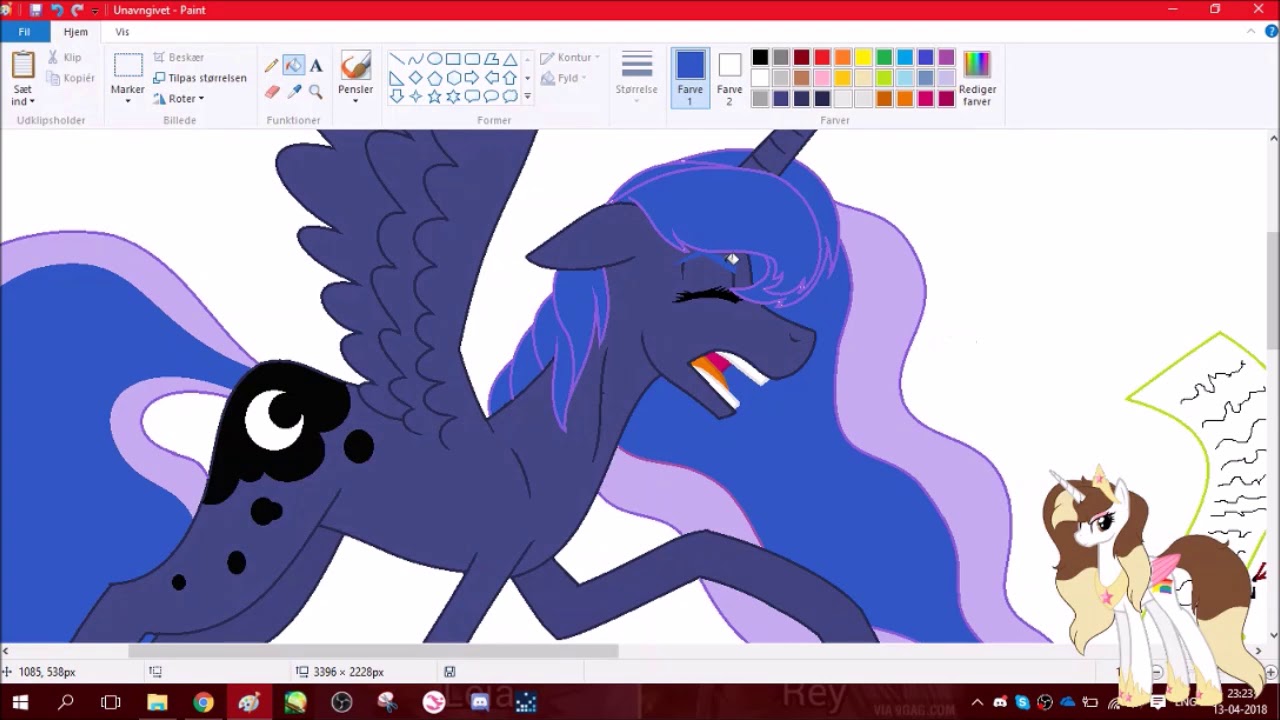This screenshot has width=1280, height=720.
Task: Expand the Pensler brushes dropdown arrow
Action: pyautogui.click(x=355, y=101)
